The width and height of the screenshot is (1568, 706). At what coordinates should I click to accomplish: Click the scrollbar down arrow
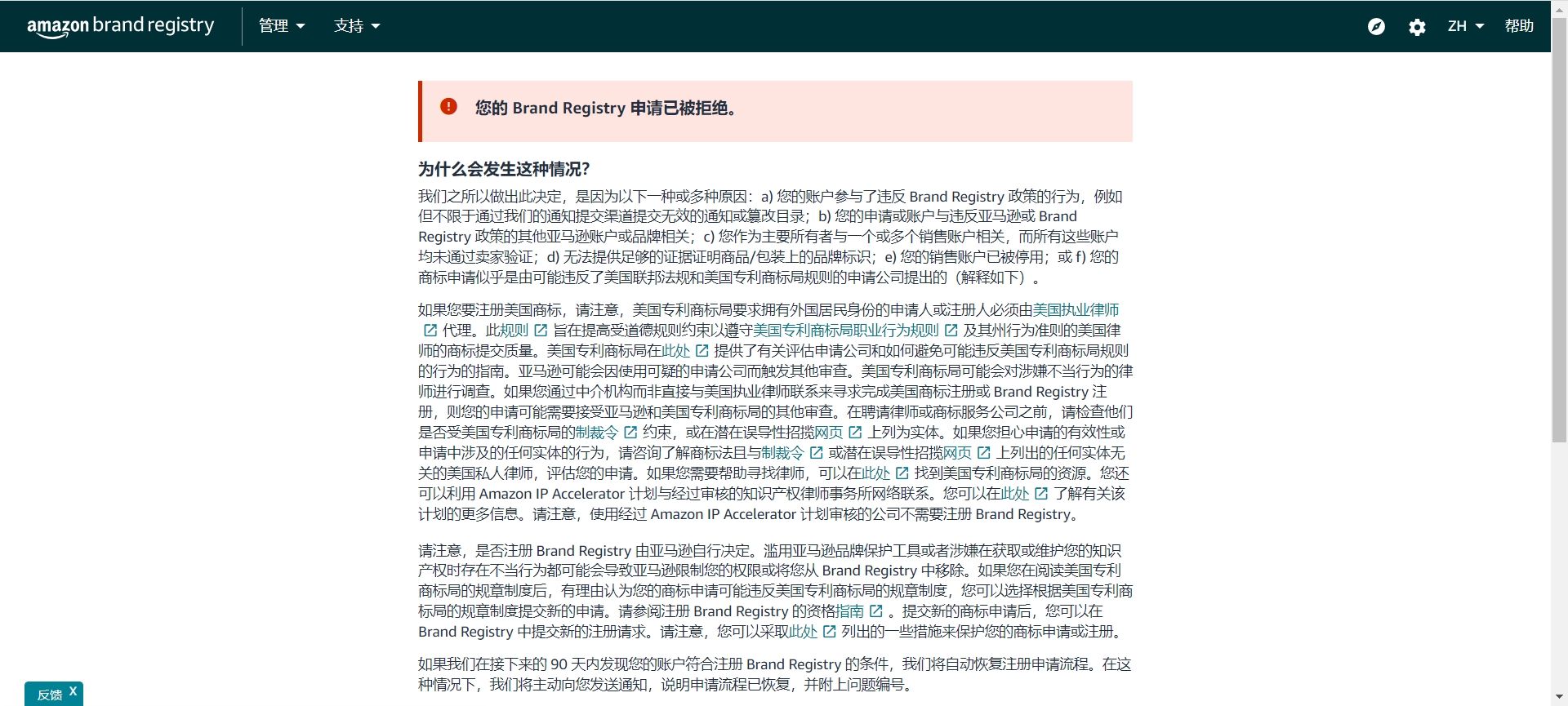(1559, 699)
